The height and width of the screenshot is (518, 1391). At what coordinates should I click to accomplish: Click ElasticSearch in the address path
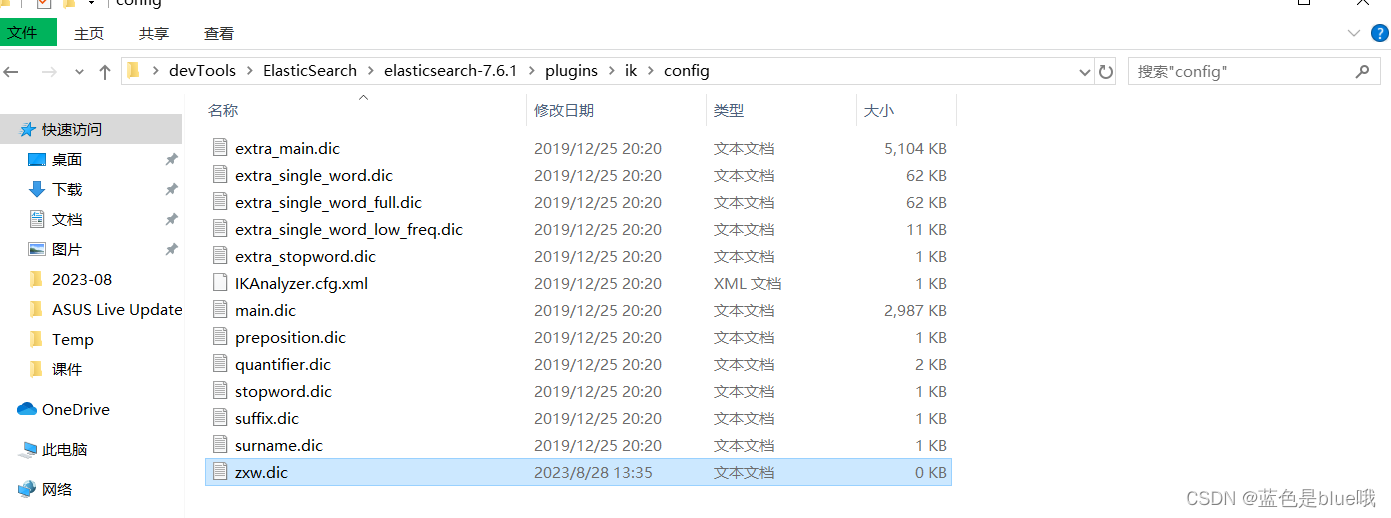[x=310, y=71]
